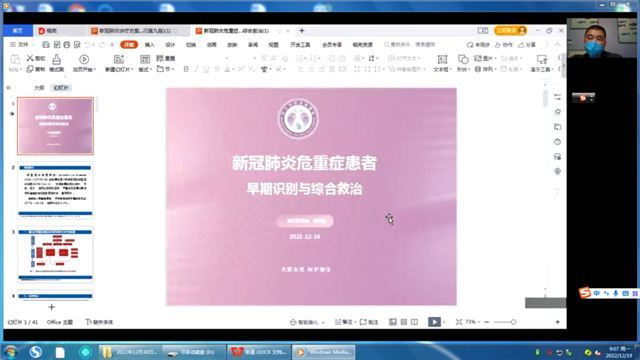Expand the slide layout dropdown
This screenshot has width=640, height=360.
tap(145, 69)
